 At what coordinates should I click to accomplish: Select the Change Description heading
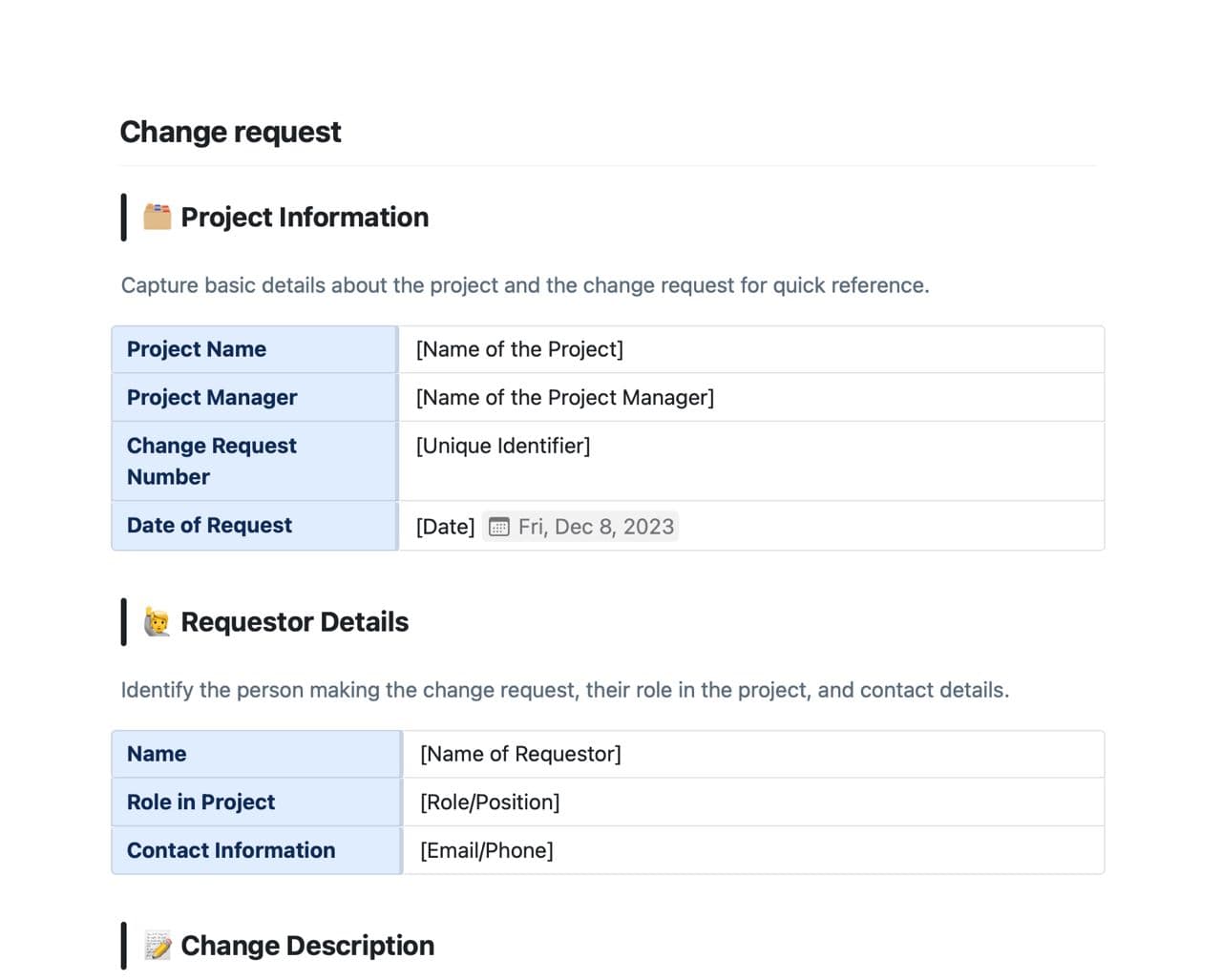(307, 946)
